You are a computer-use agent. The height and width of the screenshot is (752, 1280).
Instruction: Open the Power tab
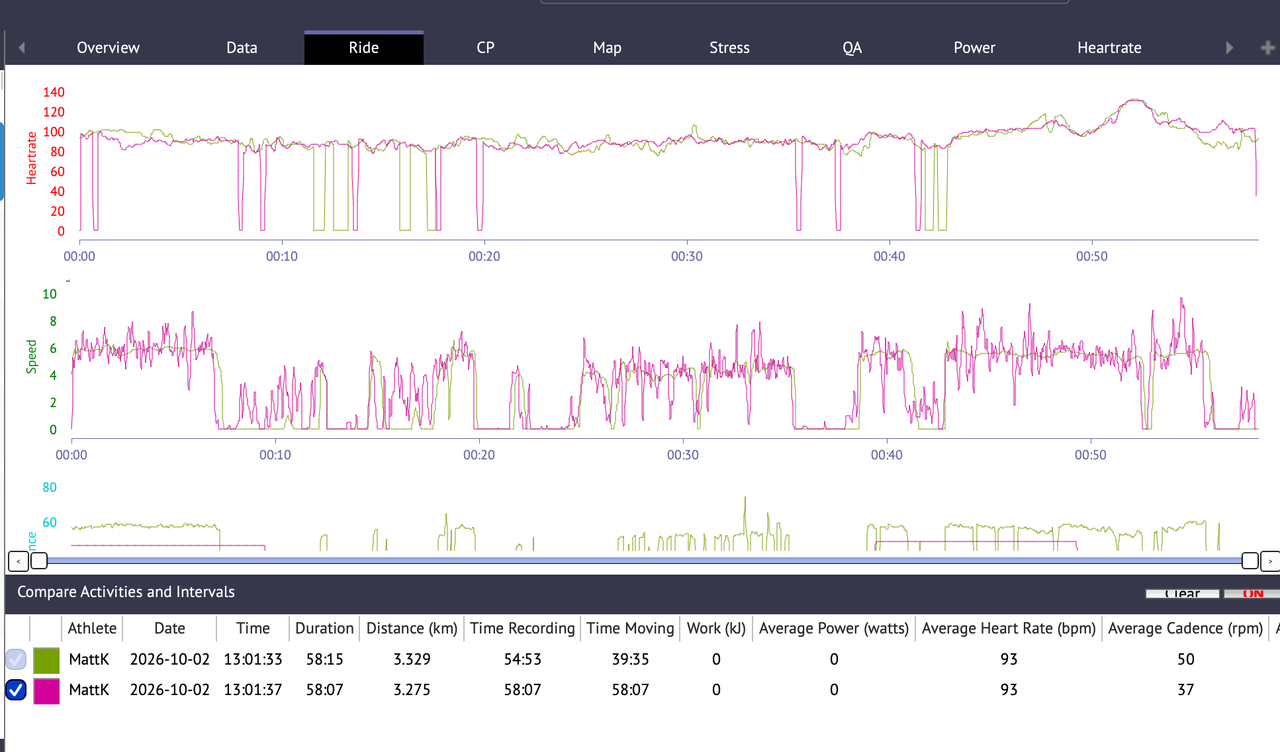tap(974, 48)
